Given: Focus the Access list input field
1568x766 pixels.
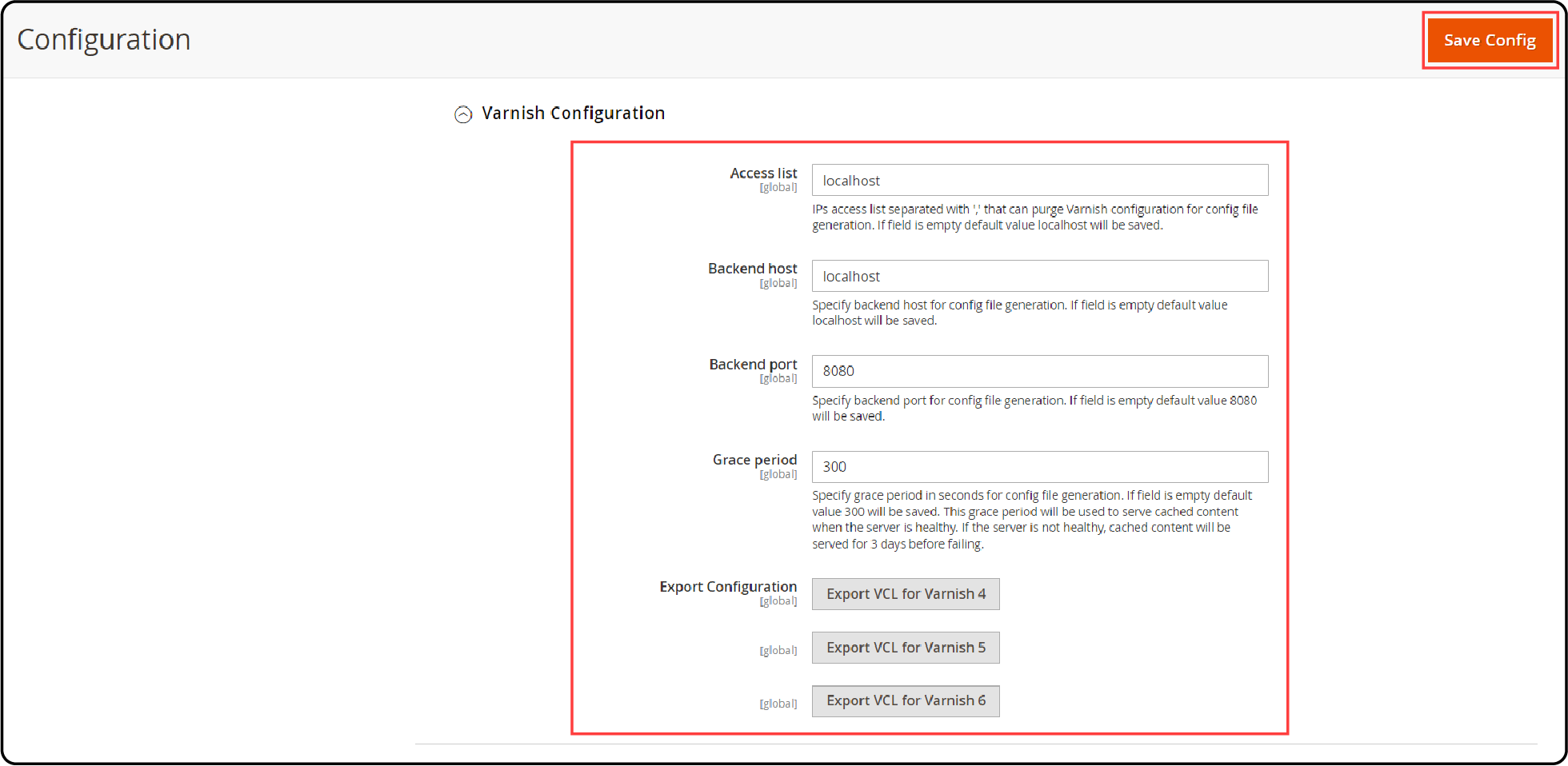Looking at the screenshot, I should (1040, 180).
